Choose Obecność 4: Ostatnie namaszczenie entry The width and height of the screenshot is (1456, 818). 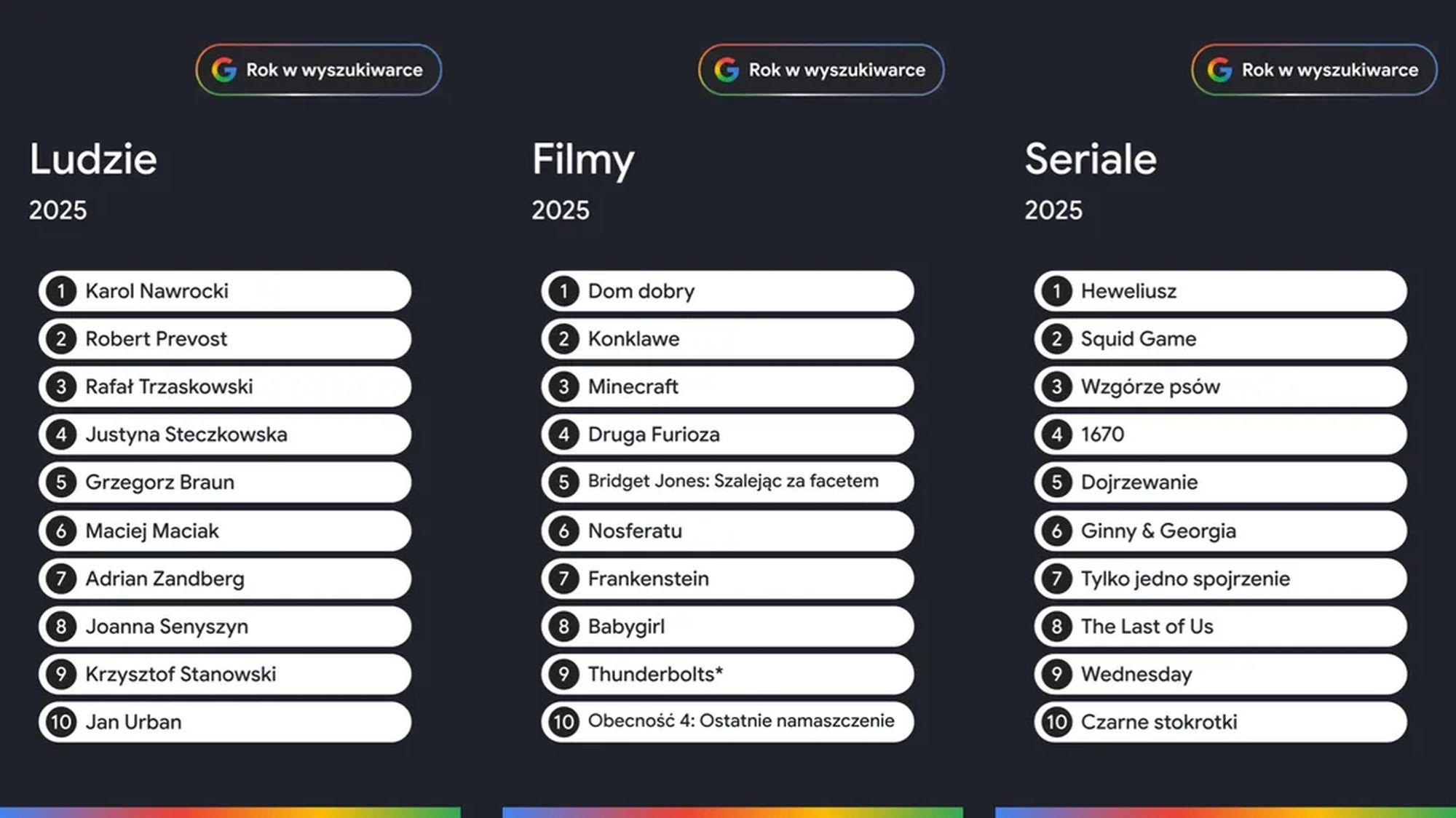pos(727,722)
